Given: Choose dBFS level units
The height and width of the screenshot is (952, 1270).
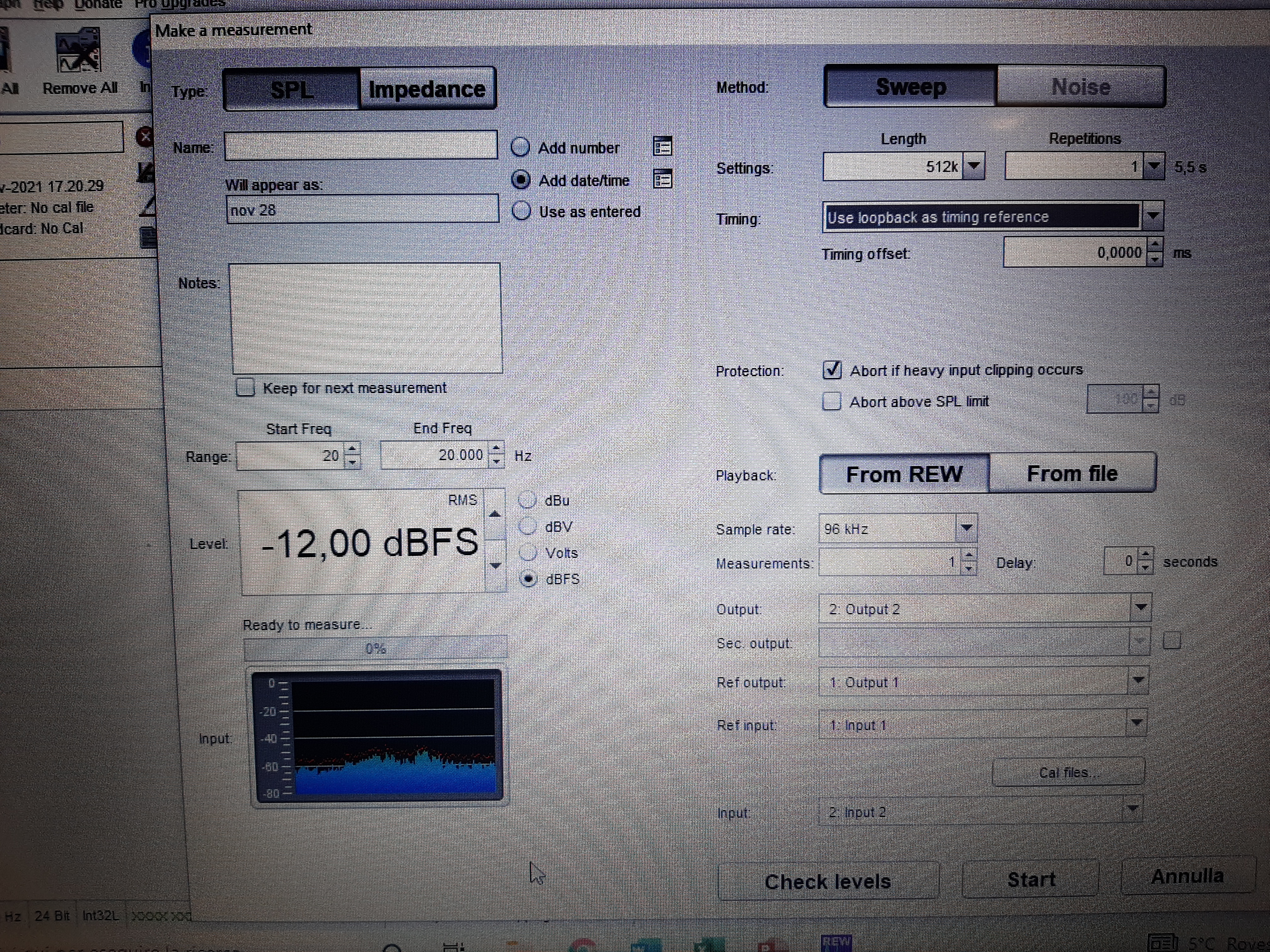Looking at the screenshot, I should [x=528, y=578].
